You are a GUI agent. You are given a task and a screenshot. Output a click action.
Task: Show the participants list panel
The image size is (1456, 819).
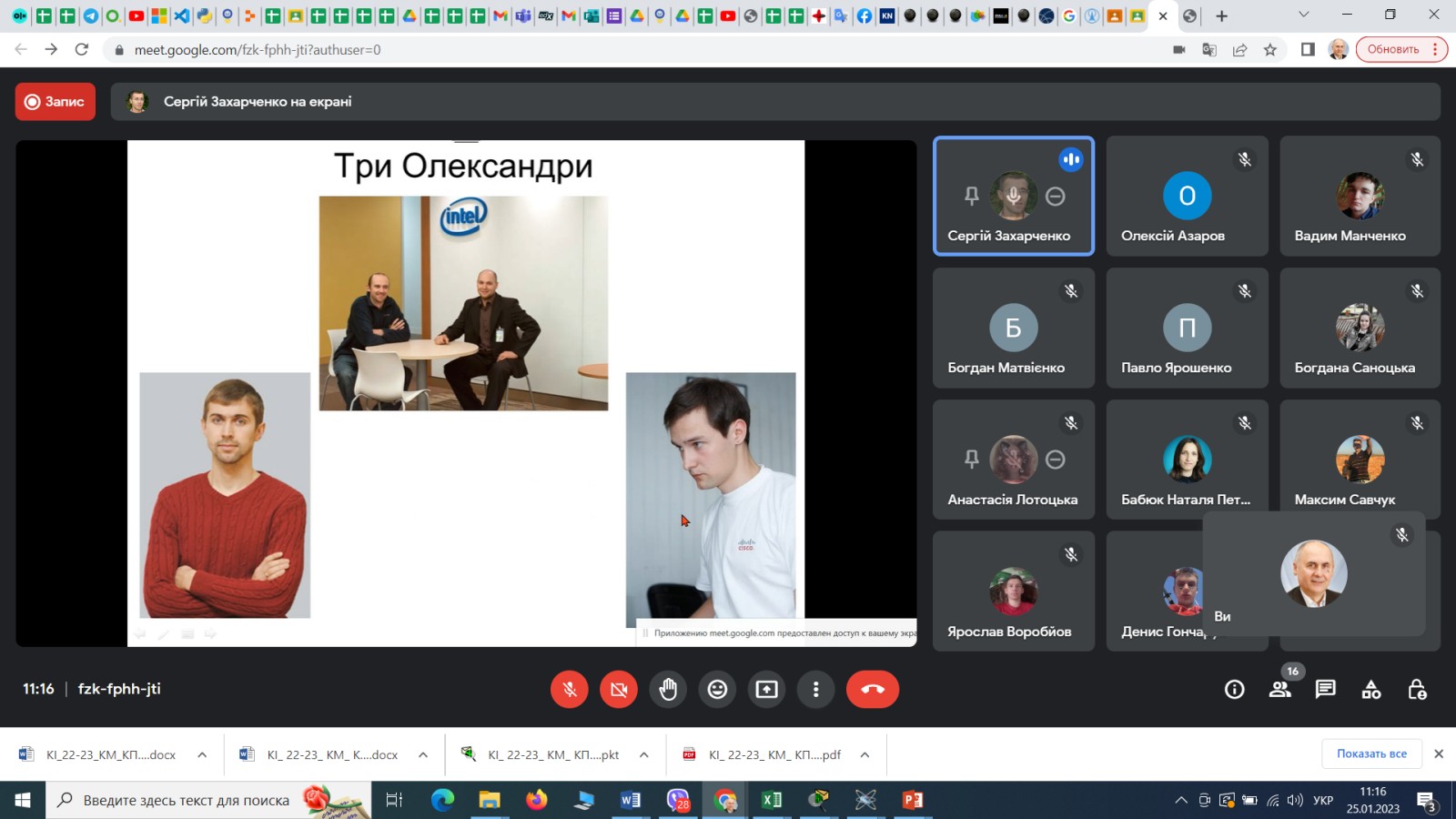(x=1279, y=690)
